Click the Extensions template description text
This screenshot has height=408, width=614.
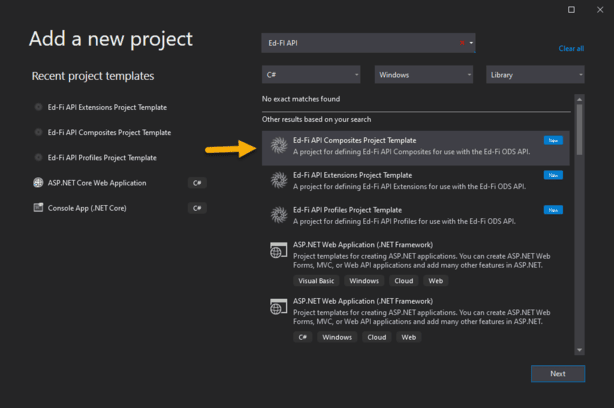click(409, 186)
